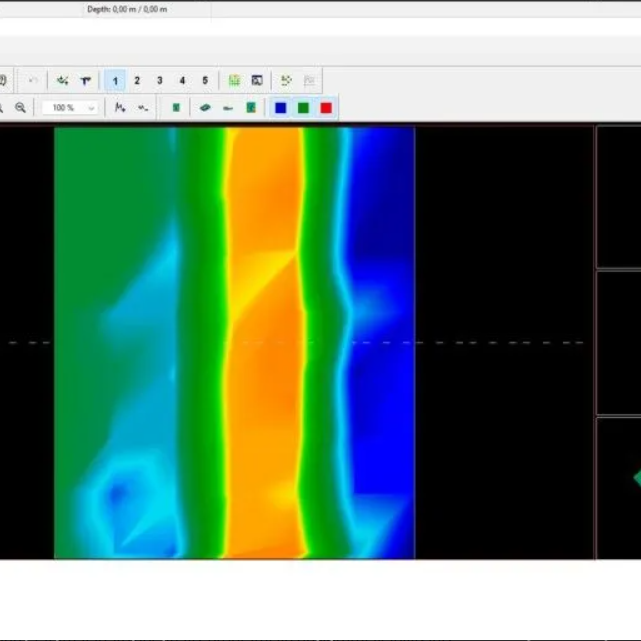Select view number 2 in toolbar

point(137,81)
